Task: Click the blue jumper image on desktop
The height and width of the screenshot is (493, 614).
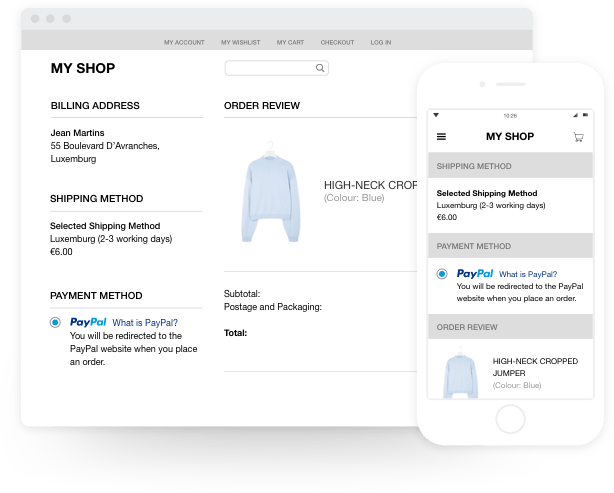Action: tap(269, 197)
